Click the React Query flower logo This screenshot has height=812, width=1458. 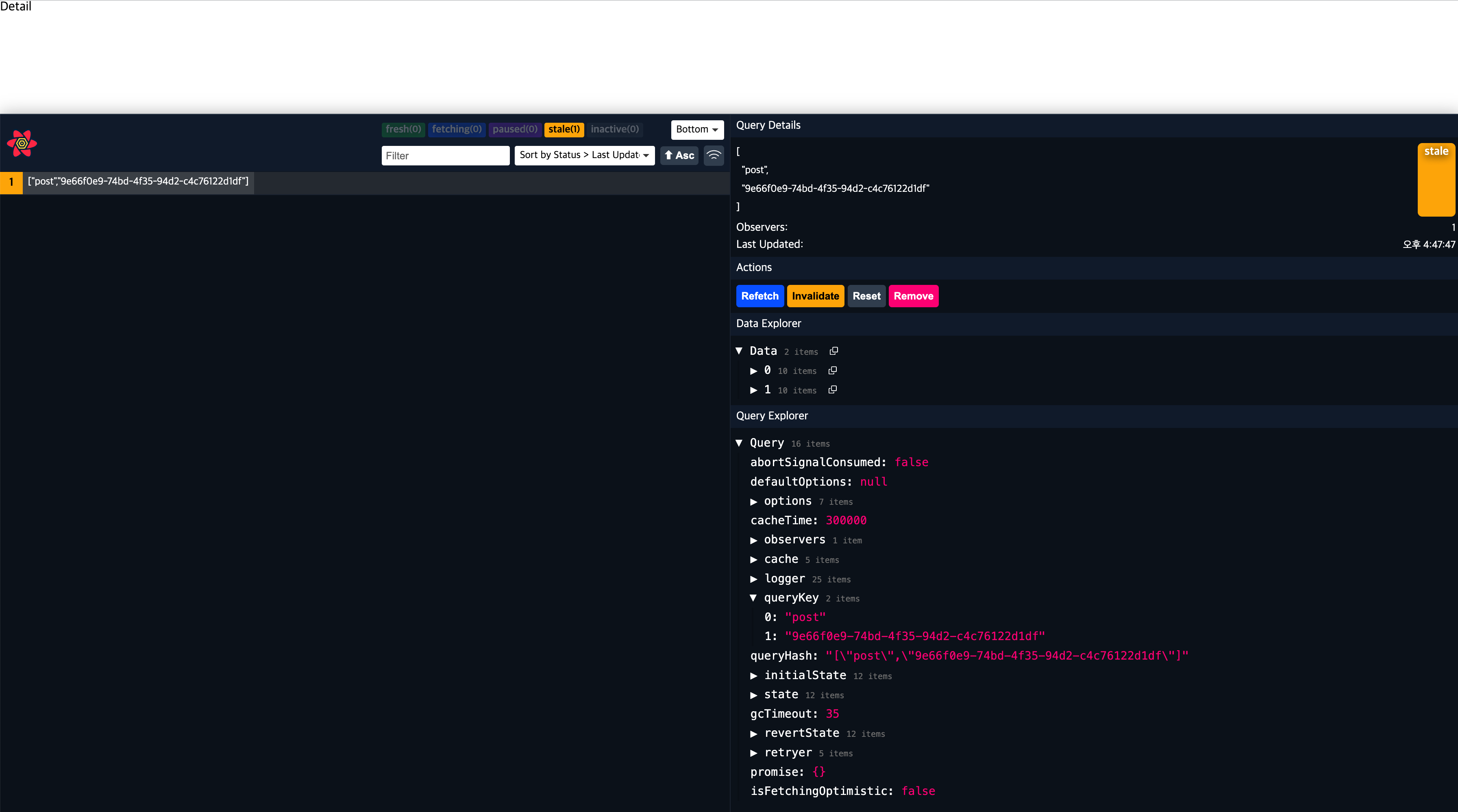click(x=22, y=143)
